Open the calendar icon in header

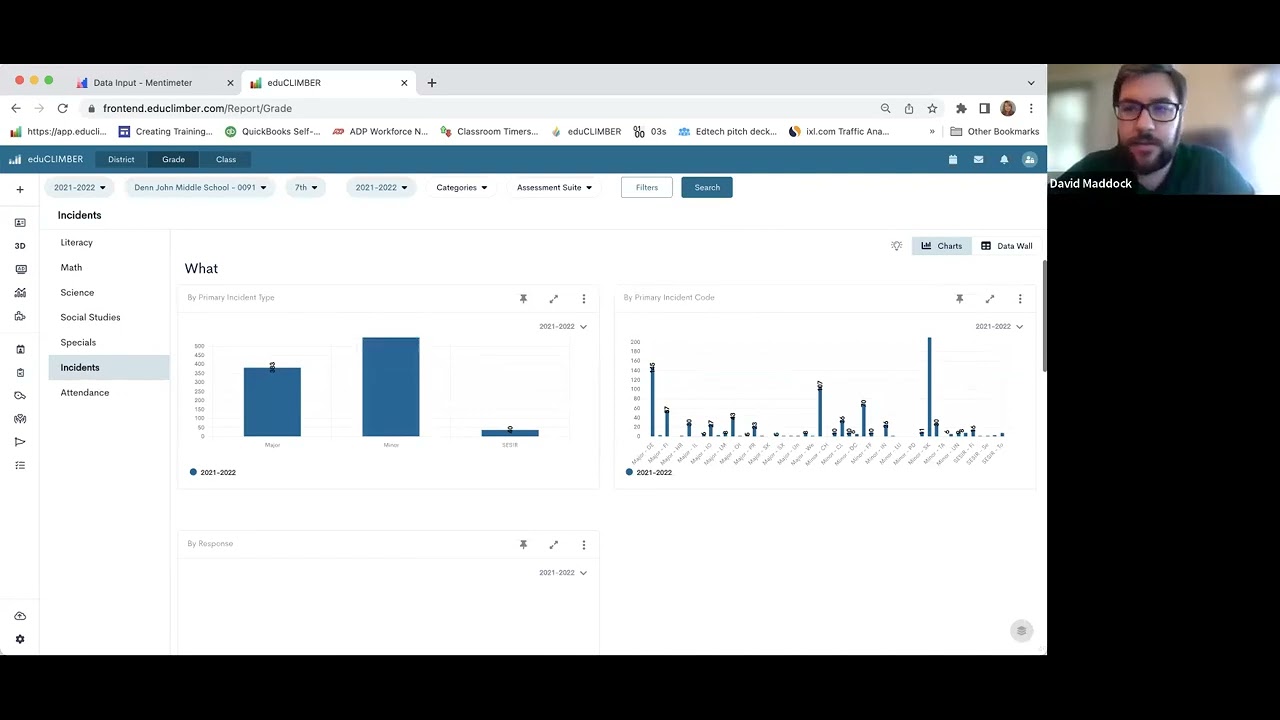pos(953,159)
